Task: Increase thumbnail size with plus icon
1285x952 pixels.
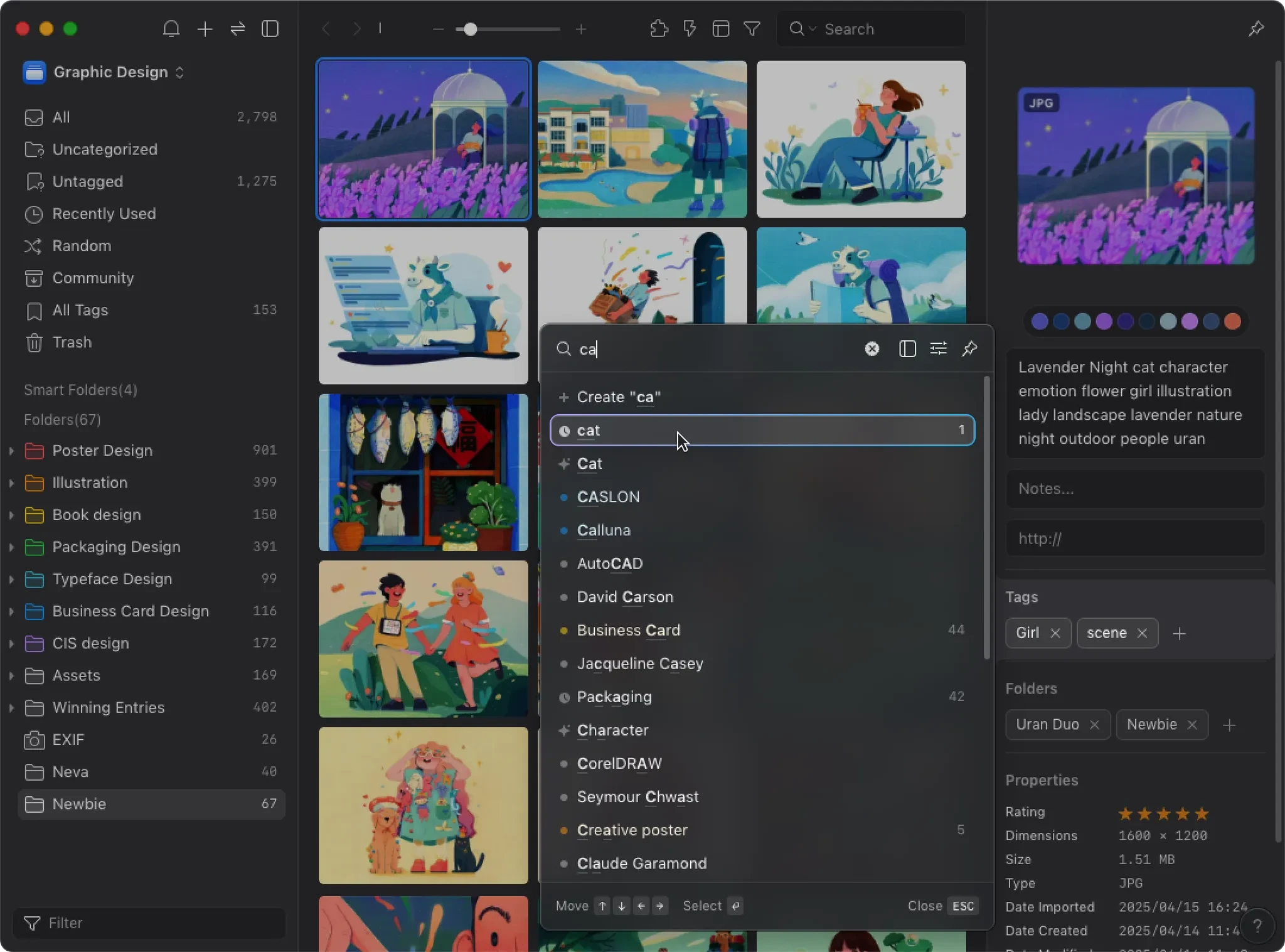Action: (581, 29)
